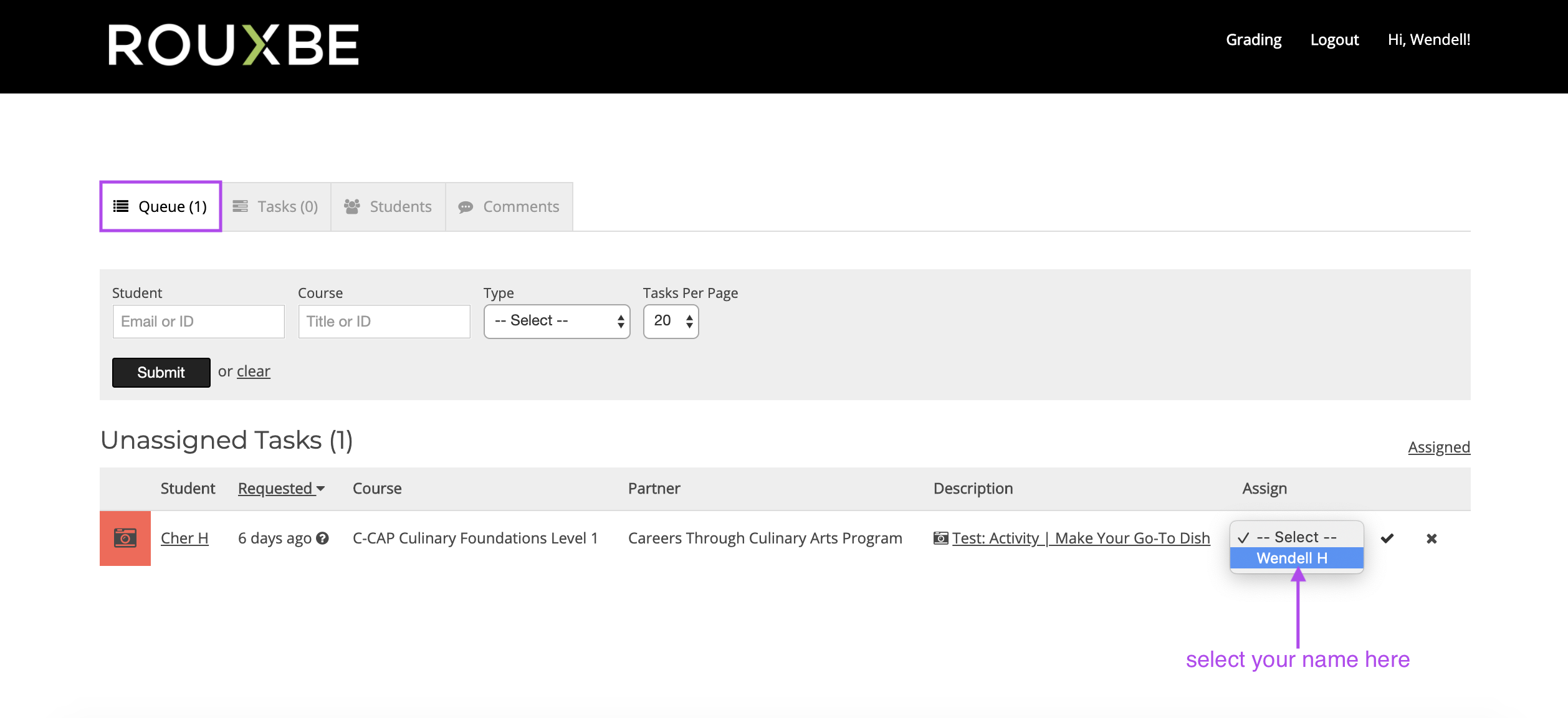This screenshot has height=718, width=1568.
Task: Open the Queue (1) tab
Action: click(161, 206)
